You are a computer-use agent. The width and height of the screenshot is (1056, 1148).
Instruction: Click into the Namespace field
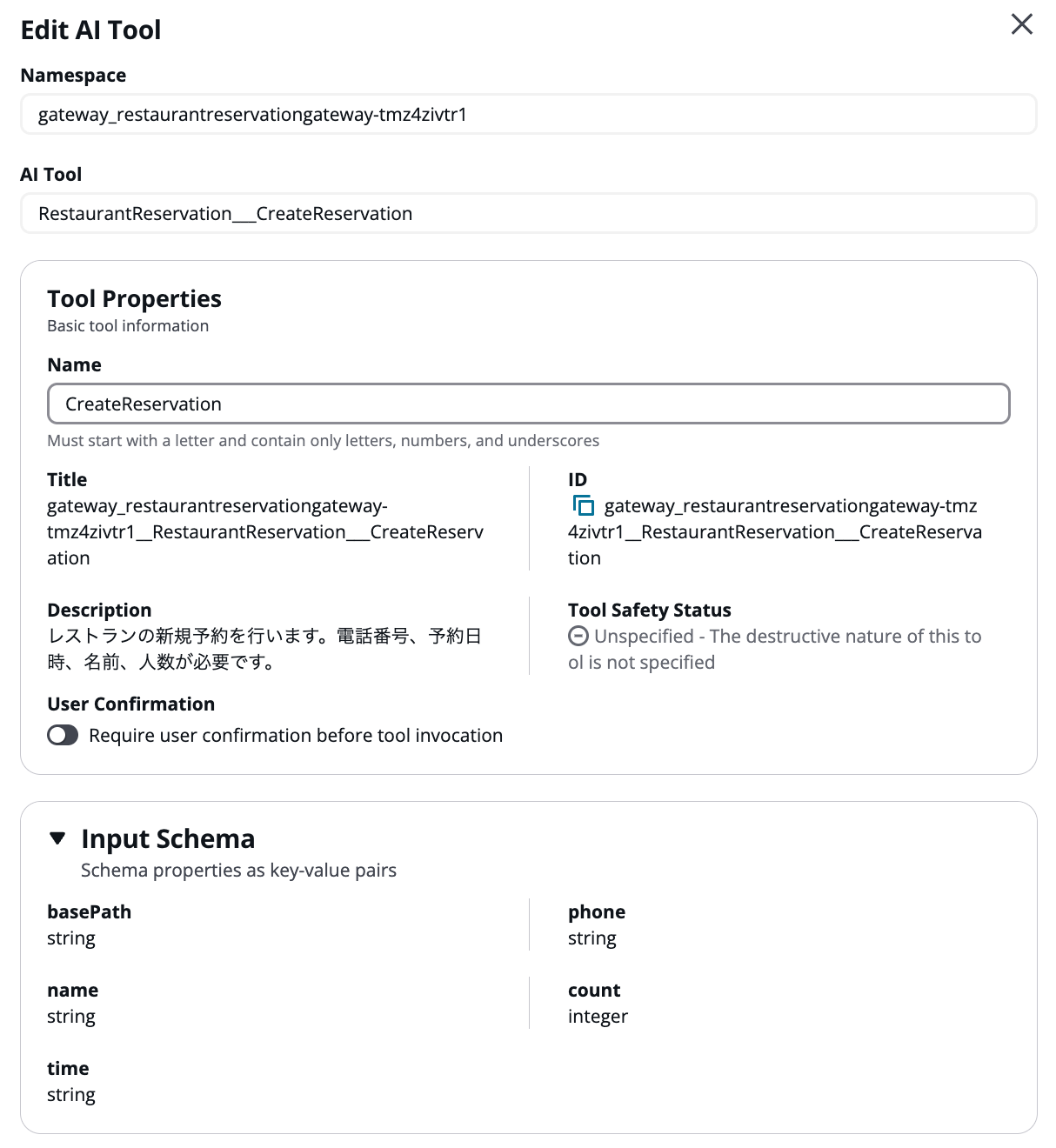(x=528, y=115)
